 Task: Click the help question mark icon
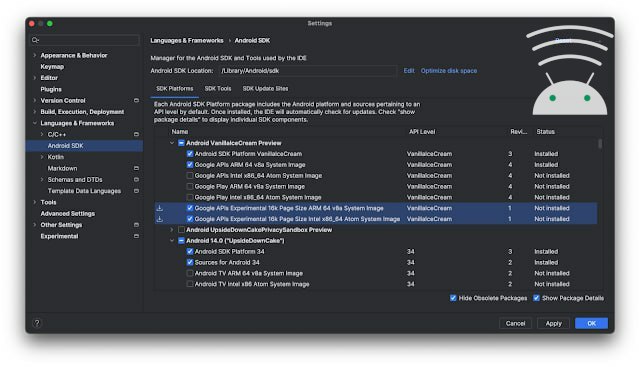pyautogui.click(x=37, y=323)
